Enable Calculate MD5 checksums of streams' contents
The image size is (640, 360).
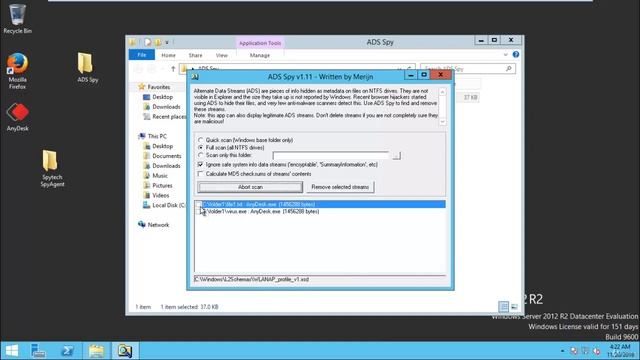pyautogui.click(x=200, y=174)
